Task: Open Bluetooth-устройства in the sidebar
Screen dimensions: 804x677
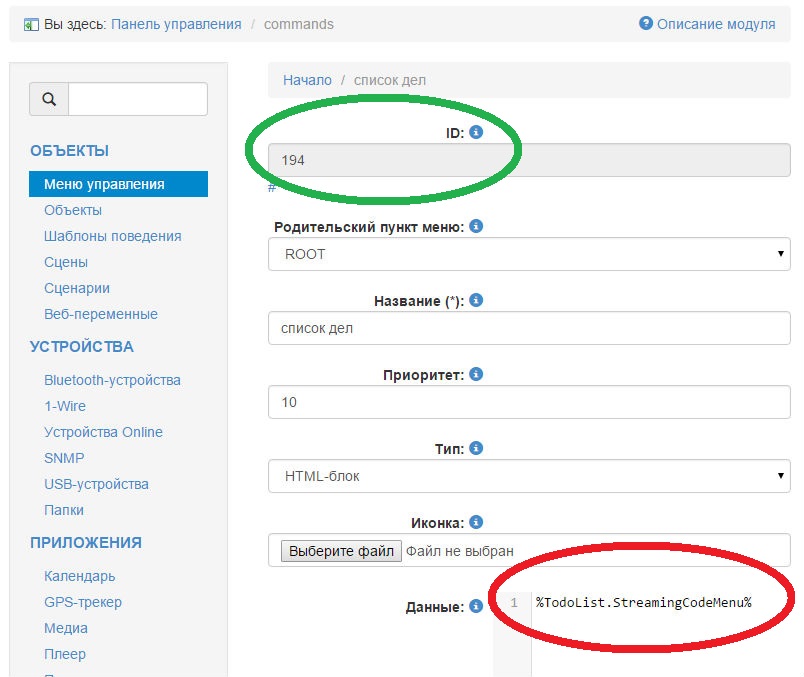Action: (x=112, y=380)
